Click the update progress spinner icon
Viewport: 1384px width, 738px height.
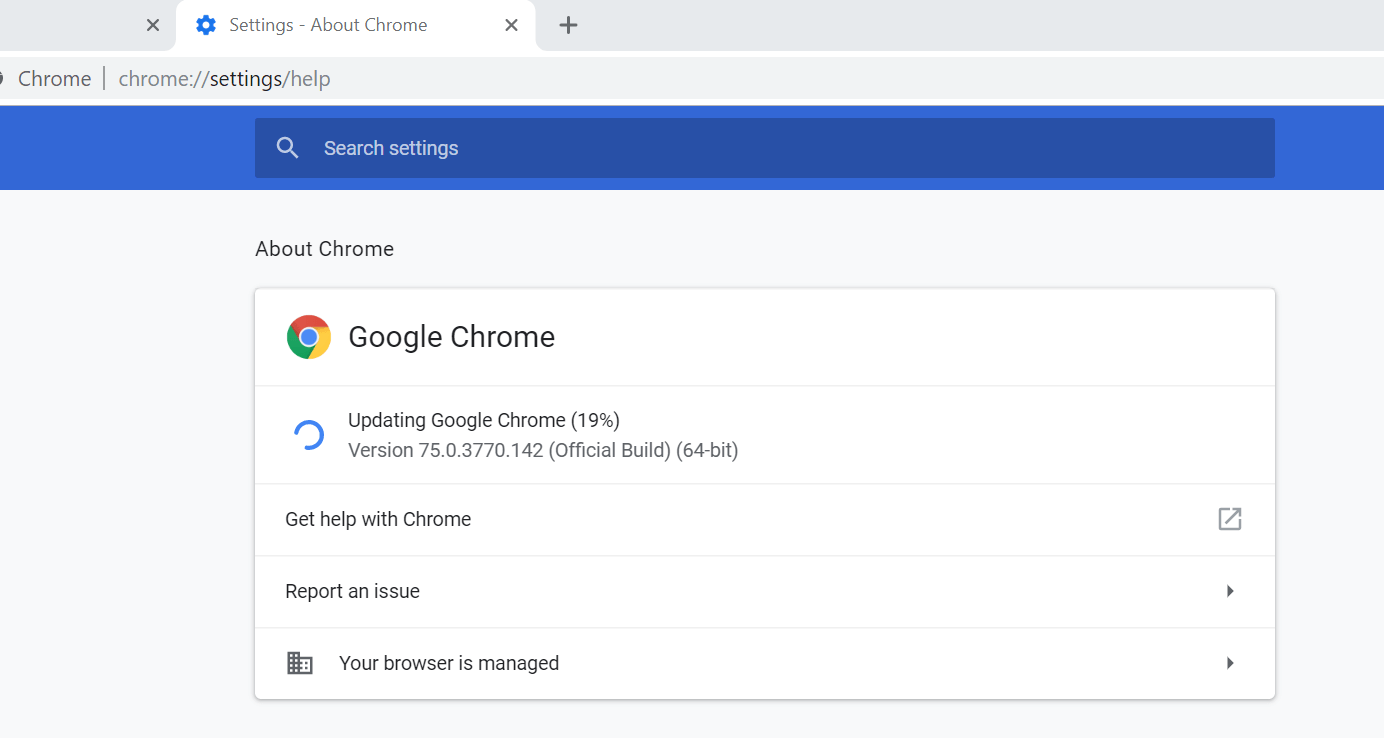(308, 435)
